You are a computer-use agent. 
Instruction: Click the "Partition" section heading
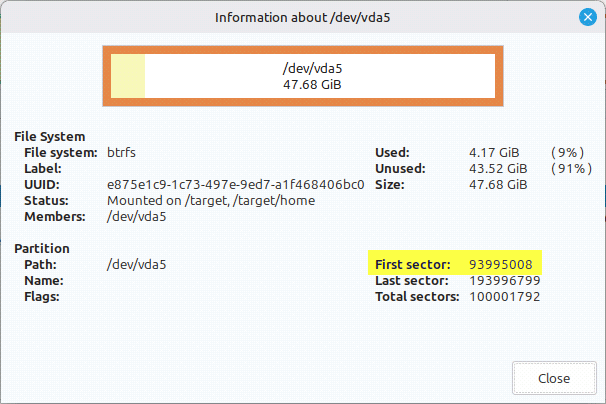[41, 248]
